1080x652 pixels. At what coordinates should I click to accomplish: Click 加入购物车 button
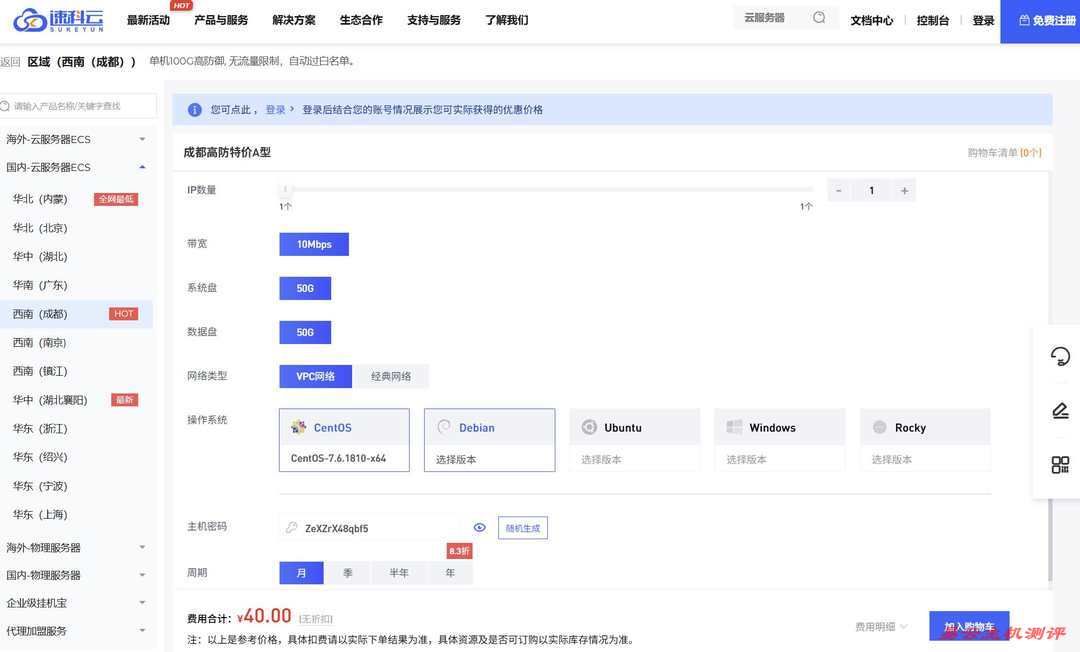968,627
